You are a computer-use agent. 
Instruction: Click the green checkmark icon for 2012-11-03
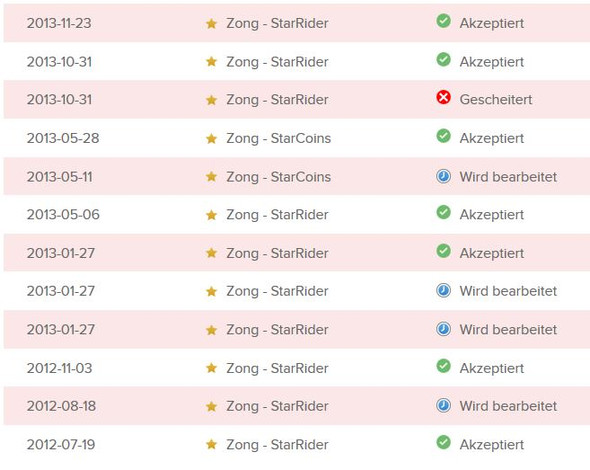[443, 366]
